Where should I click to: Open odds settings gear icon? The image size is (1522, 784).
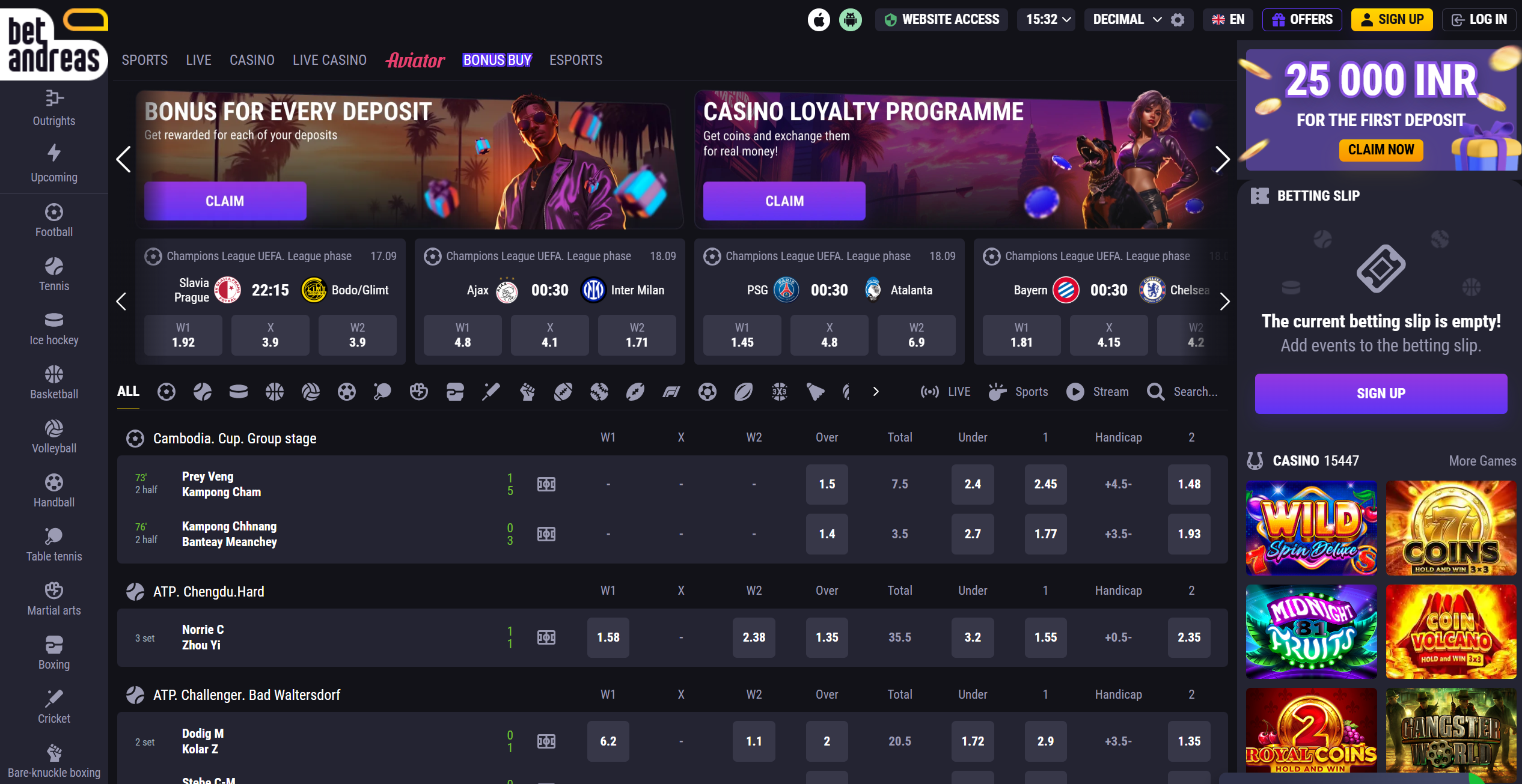coord(1178,20)
